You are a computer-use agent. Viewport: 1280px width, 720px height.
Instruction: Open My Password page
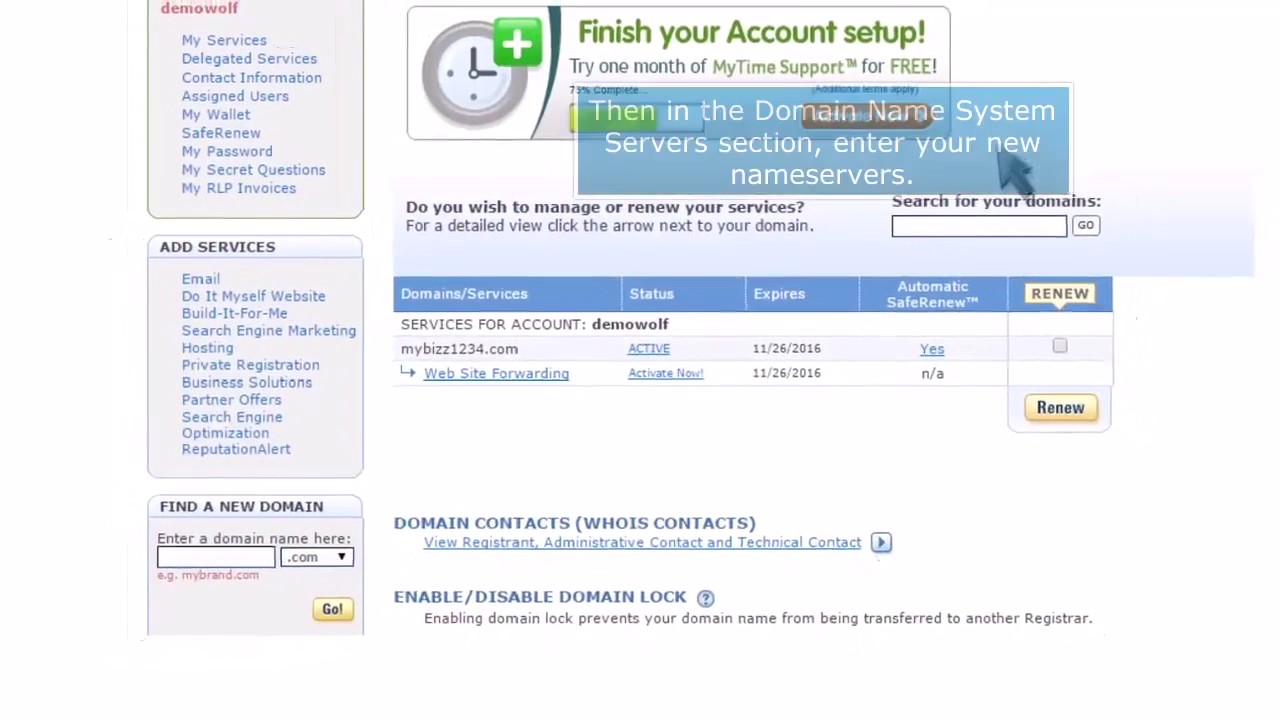click(x=227, y=151)
